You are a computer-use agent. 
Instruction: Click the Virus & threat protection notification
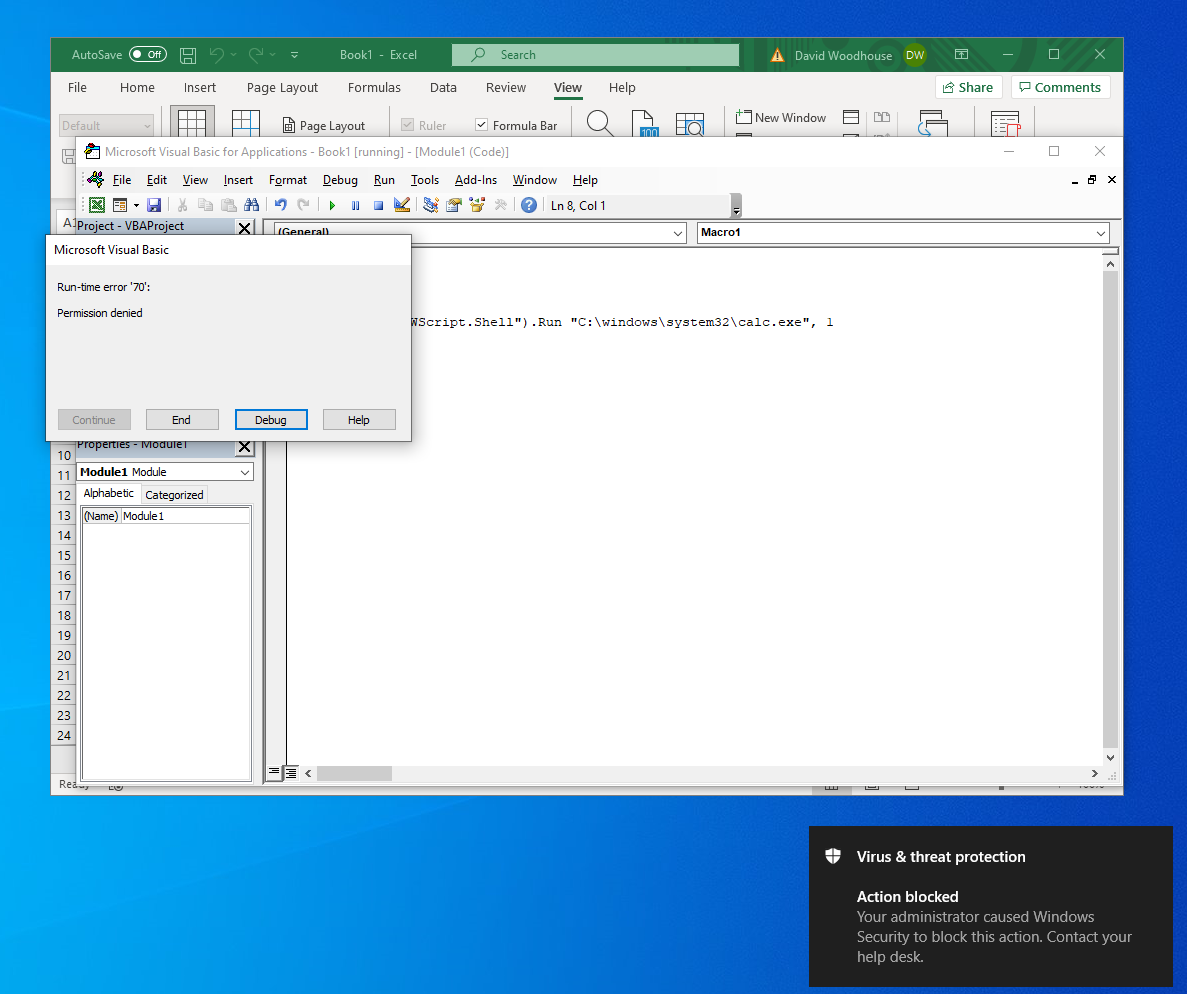tap(990, 906)
